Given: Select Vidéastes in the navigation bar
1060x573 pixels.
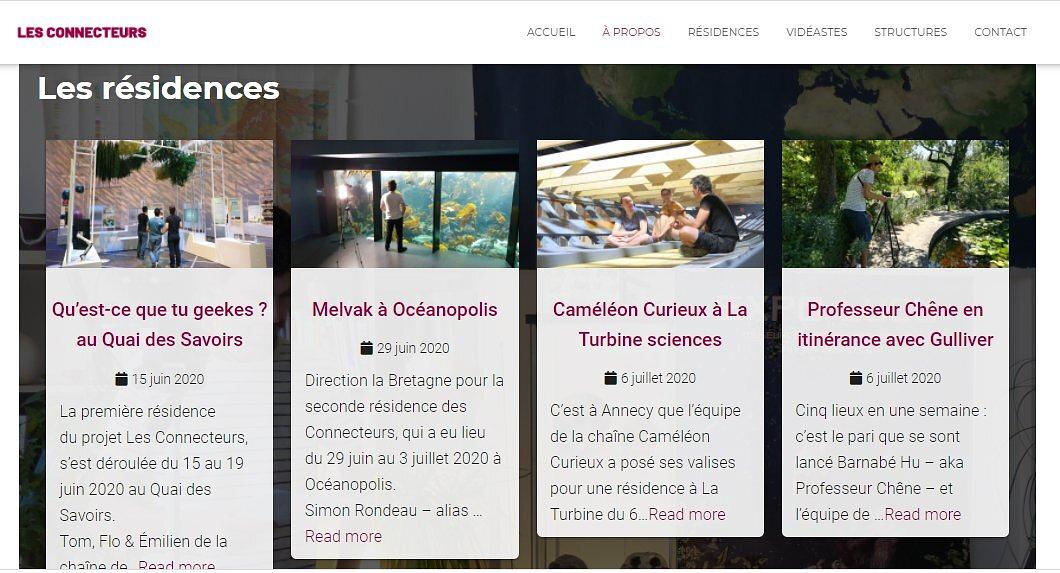Looking at the screenshot, I should click(817, 32).
